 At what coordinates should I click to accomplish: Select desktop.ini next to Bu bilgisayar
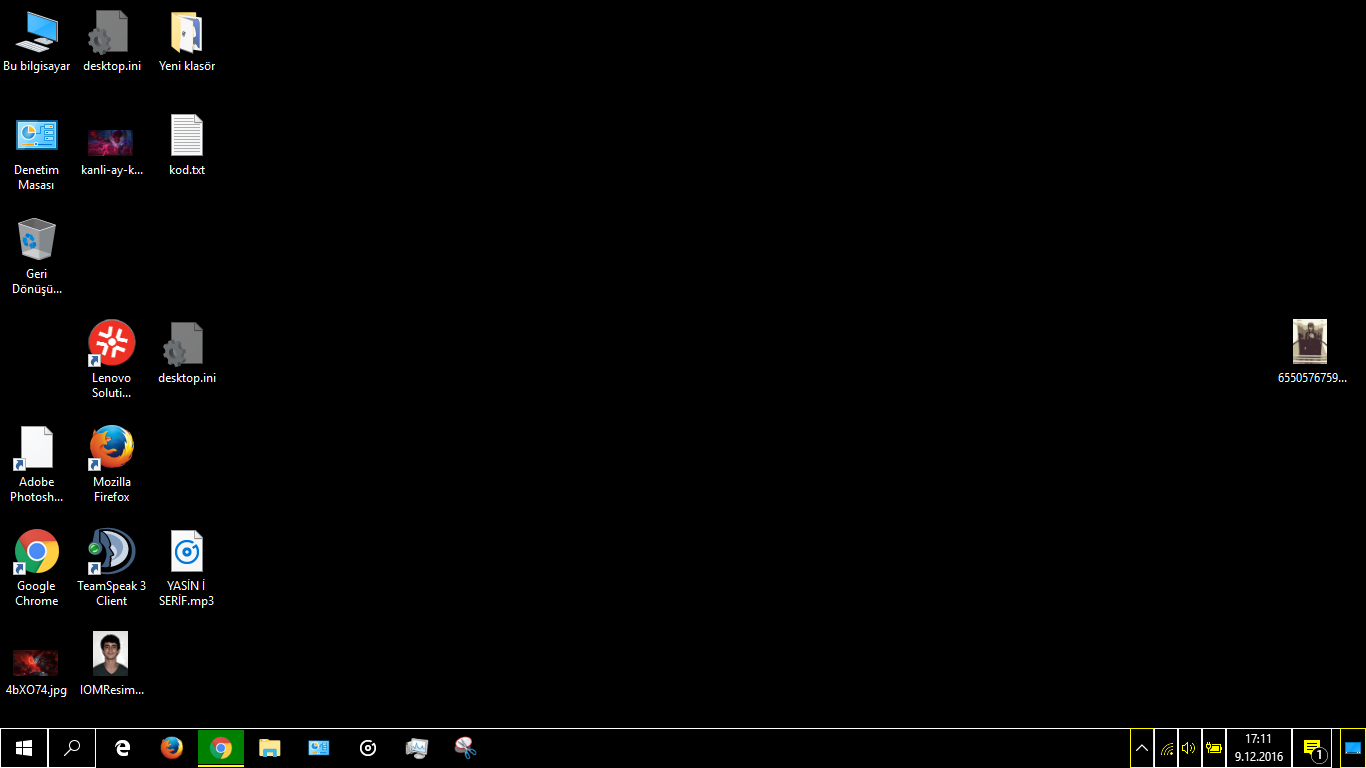[112, 42]
